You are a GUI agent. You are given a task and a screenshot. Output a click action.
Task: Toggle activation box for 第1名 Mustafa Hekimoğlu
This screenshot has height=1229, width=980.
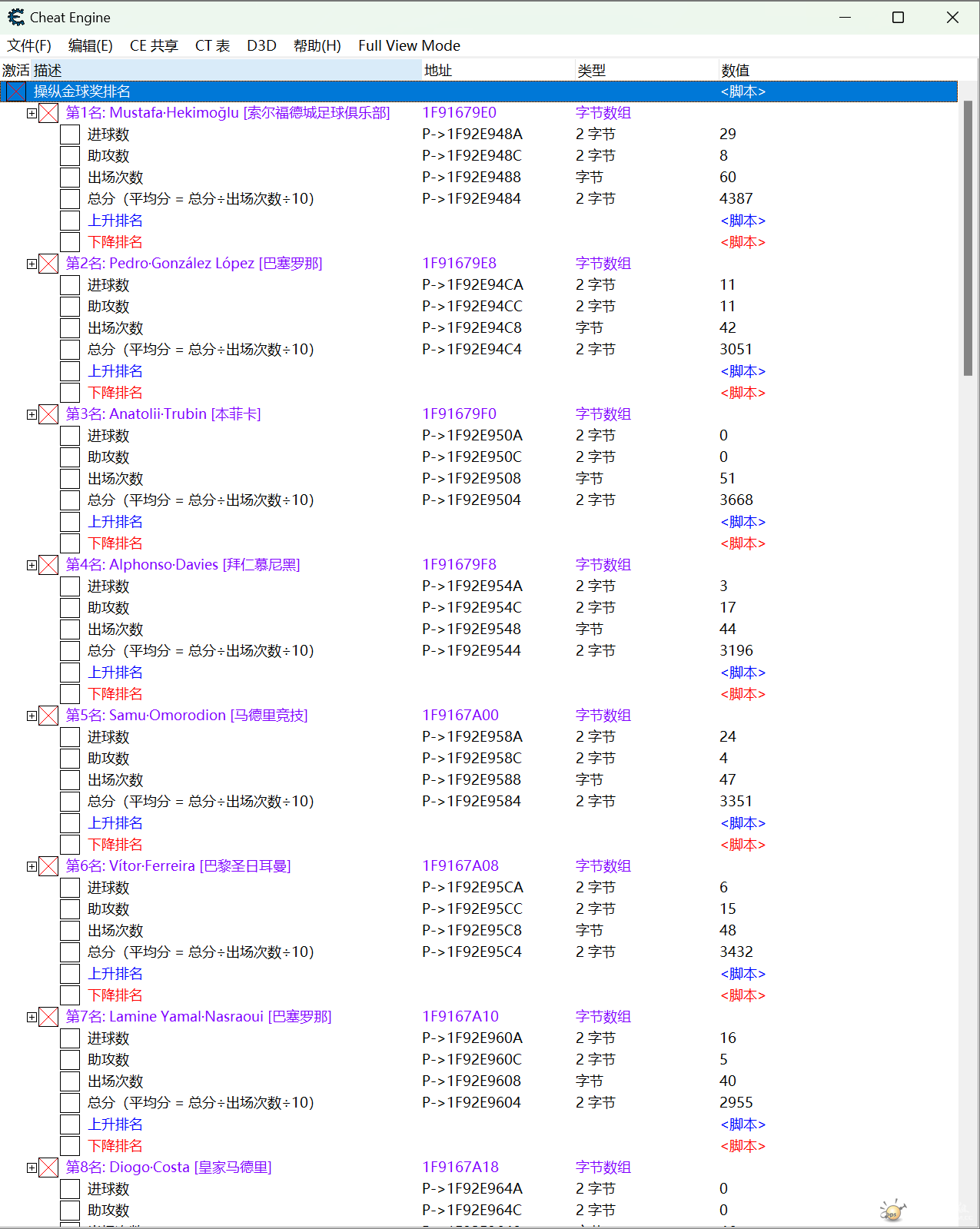coord(48,113)
